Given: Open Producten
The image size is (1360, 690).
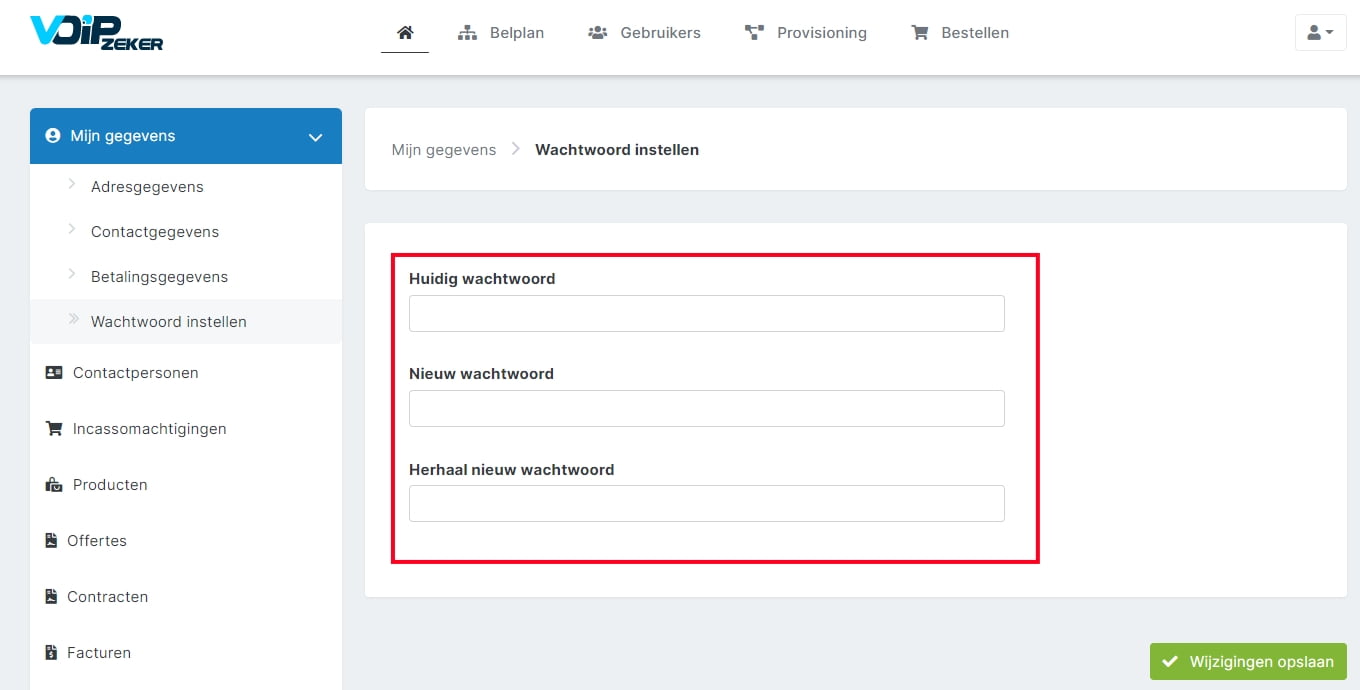Looking at the screenshot, I should (x=110, y=485).
